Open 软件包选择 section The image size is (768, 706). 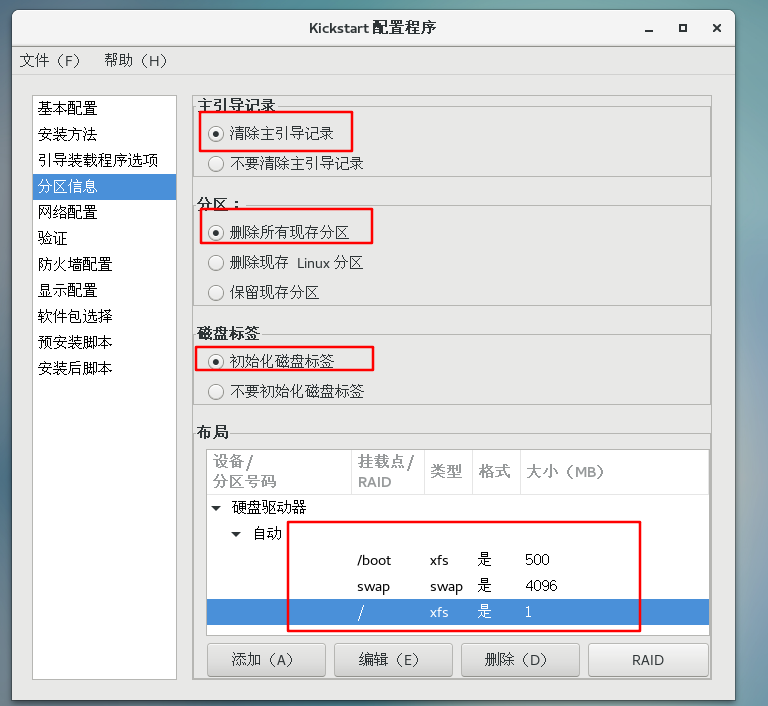click(104, 316)
